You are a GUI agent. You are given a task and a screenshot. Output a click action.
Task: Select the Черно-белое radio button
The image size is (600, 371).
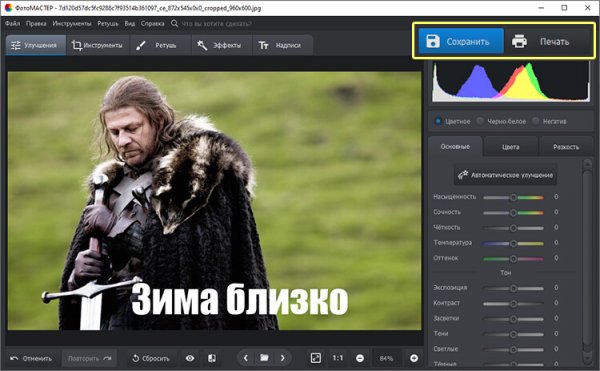pyautogui.click(x=480, y=121)
